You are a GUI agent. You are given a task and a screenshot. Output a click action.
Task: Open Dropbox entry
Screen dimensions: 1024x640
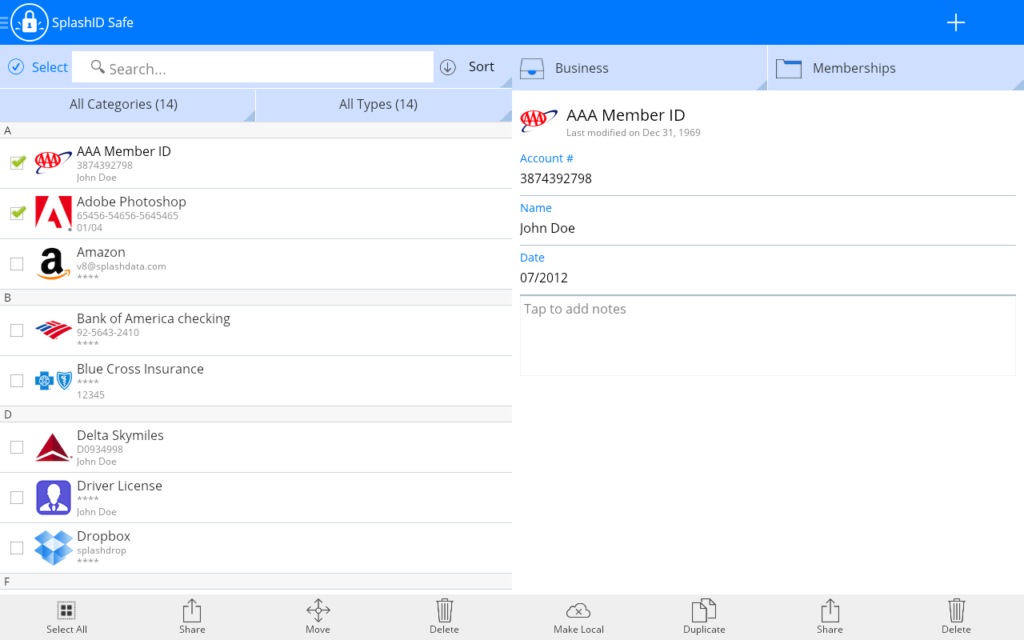[x=256, y=548]
